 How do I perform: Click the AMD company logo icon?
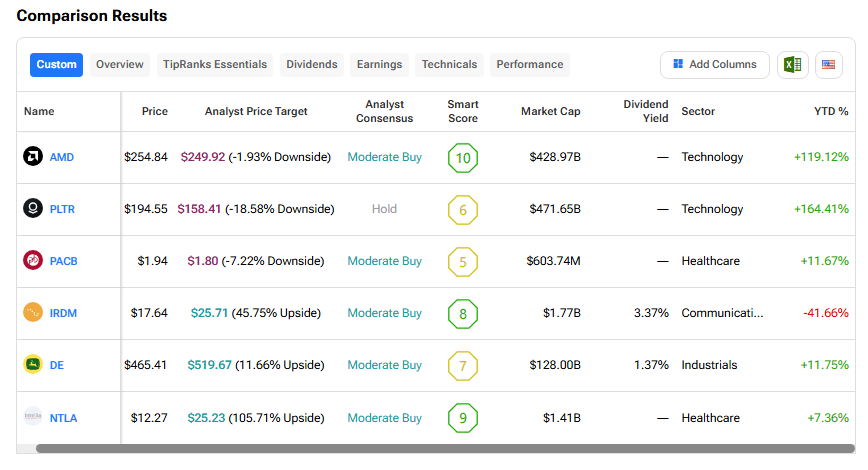[x=33, y=157]
